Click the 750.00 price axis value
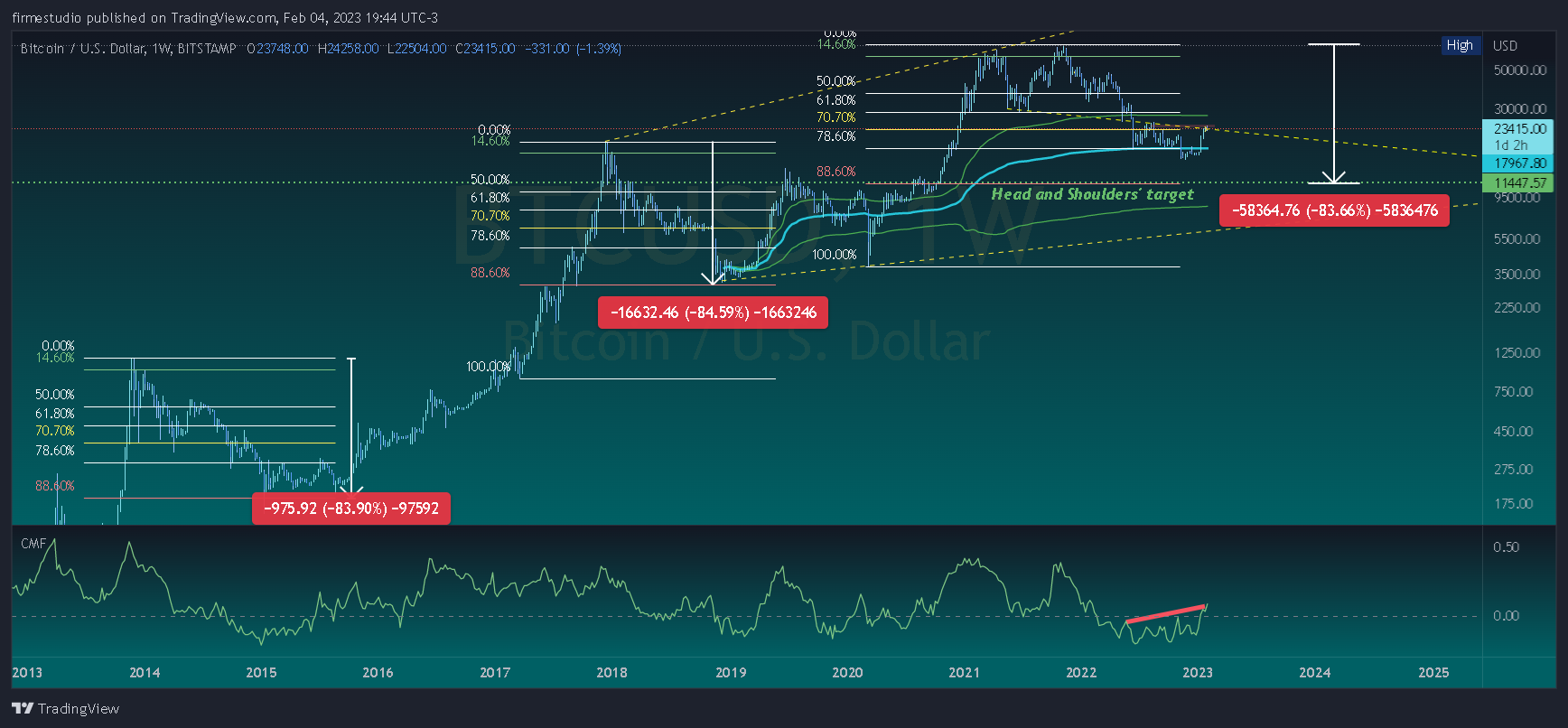Viewport: 1568px width, 728px height. [1514, 391]
